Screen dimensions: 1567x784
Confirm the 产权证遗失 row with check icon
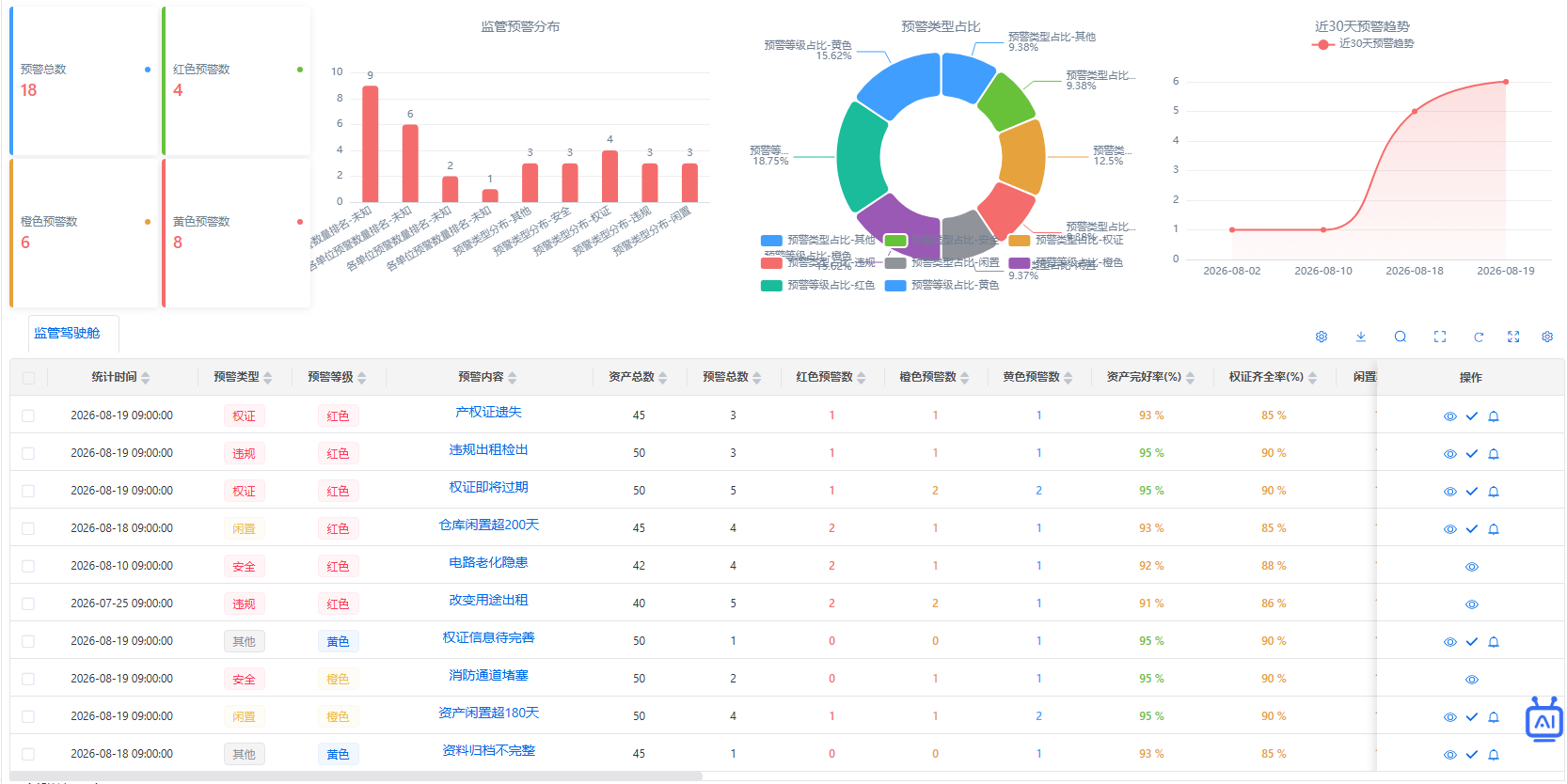pyautogui.click(x=1472, y=416)
